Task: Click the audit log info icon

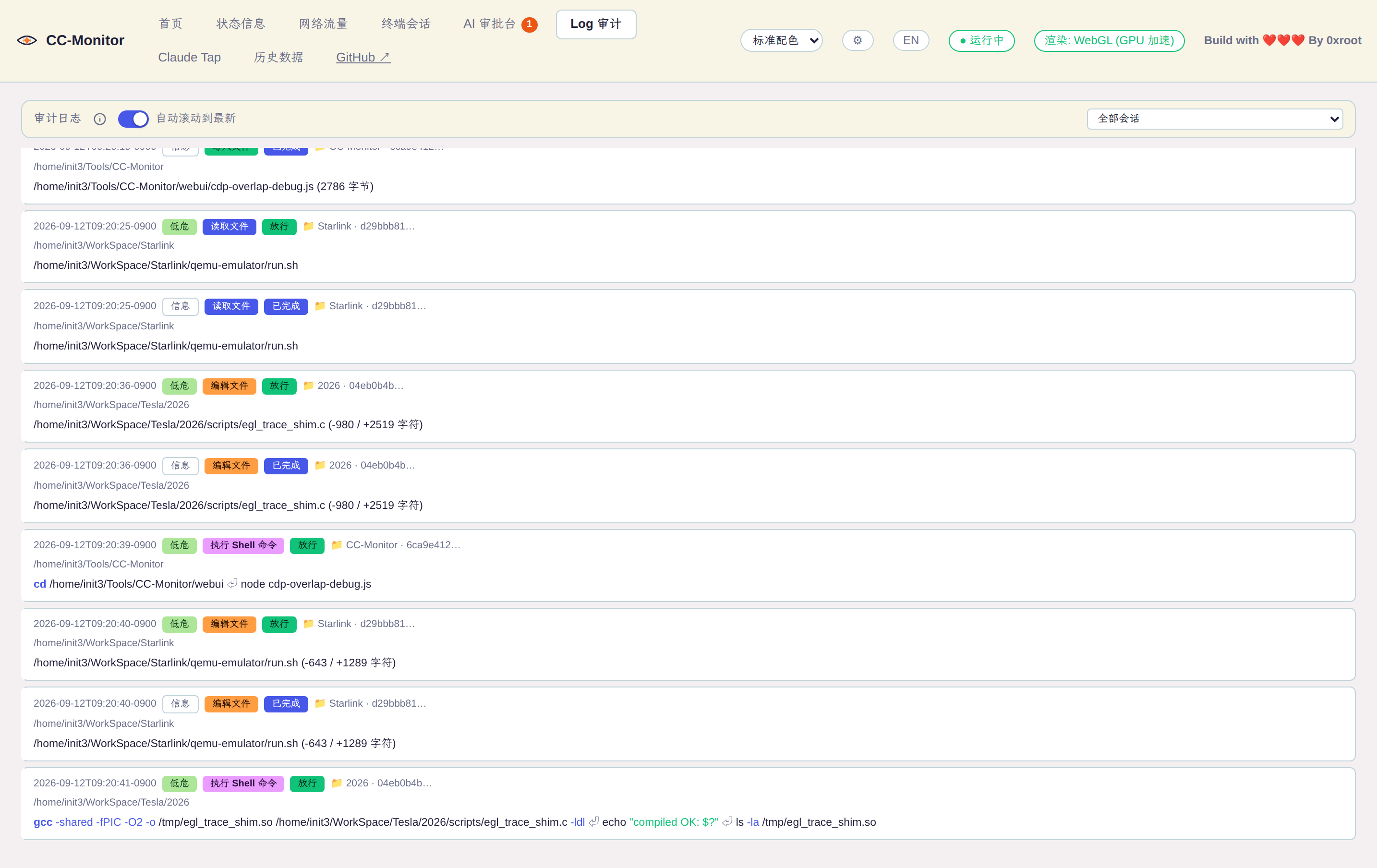Action: 99,119
